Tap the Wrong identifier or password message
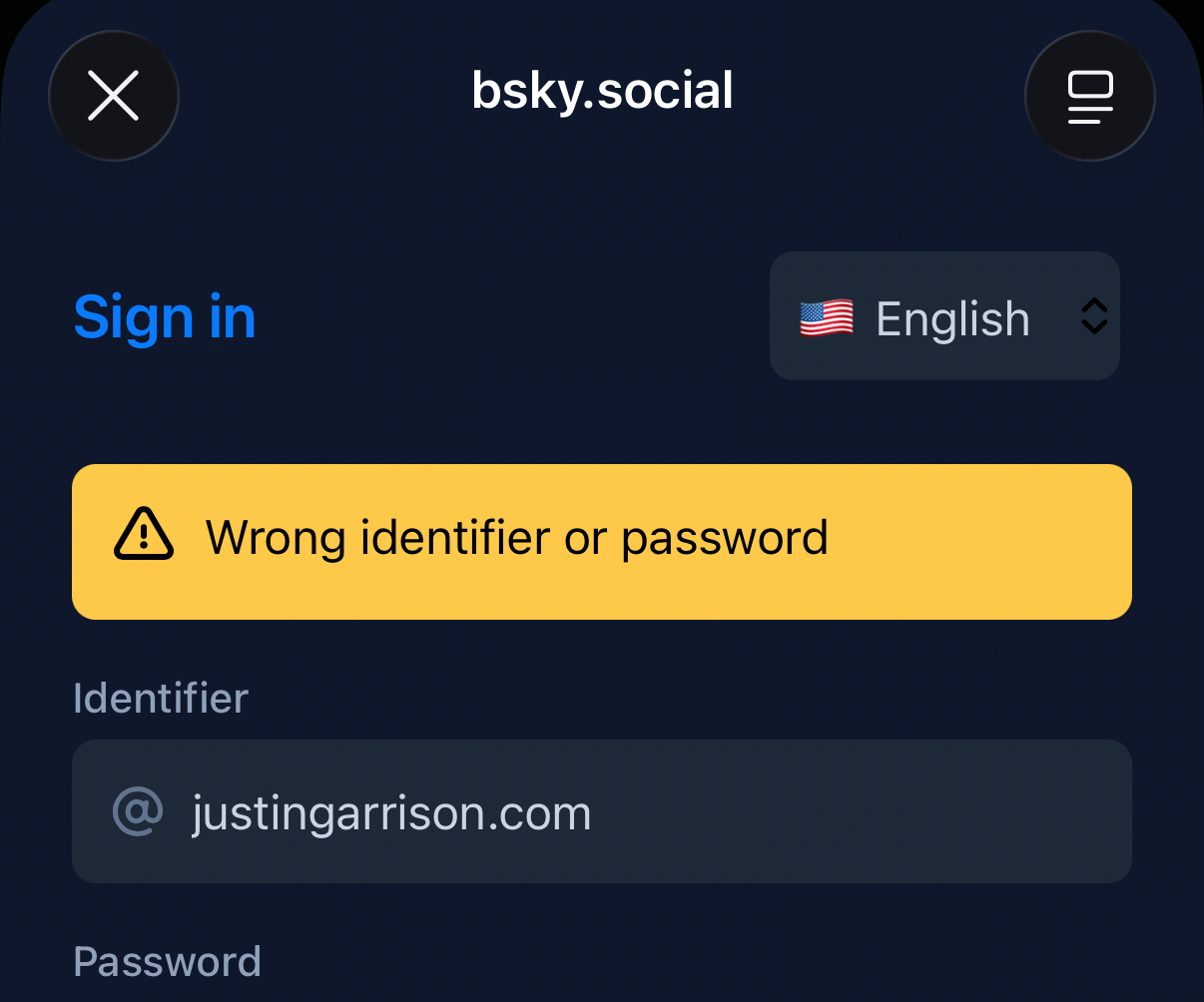 [516, 539]
